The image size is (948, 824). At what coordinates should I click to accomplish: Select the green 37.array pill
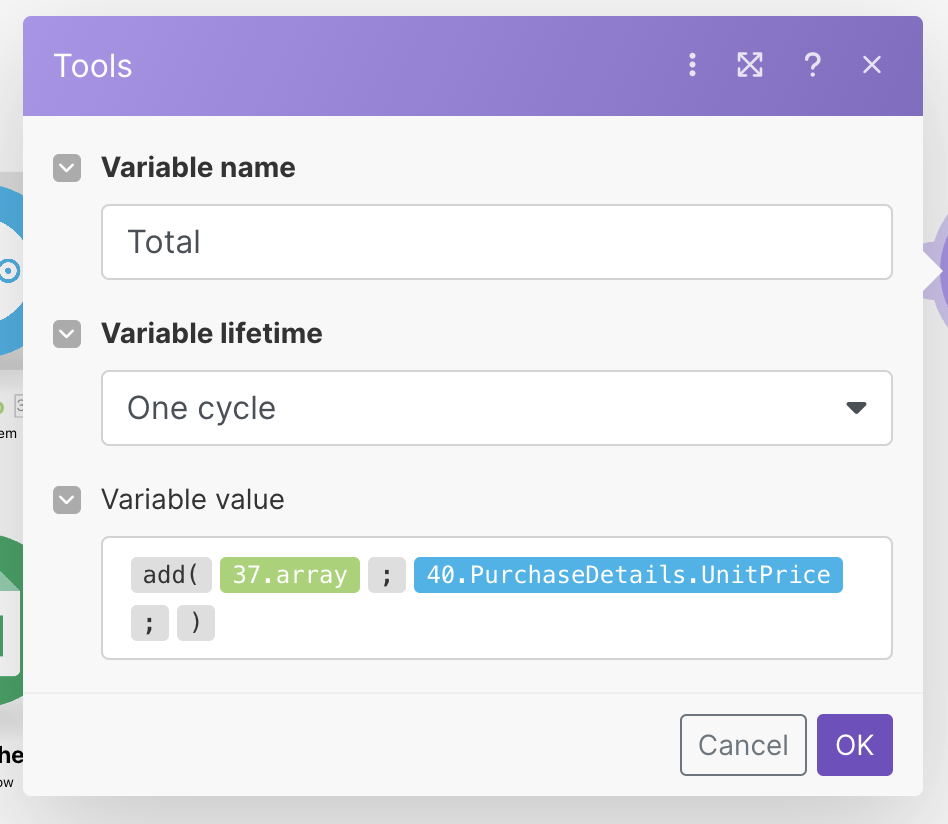coord(289,575)
